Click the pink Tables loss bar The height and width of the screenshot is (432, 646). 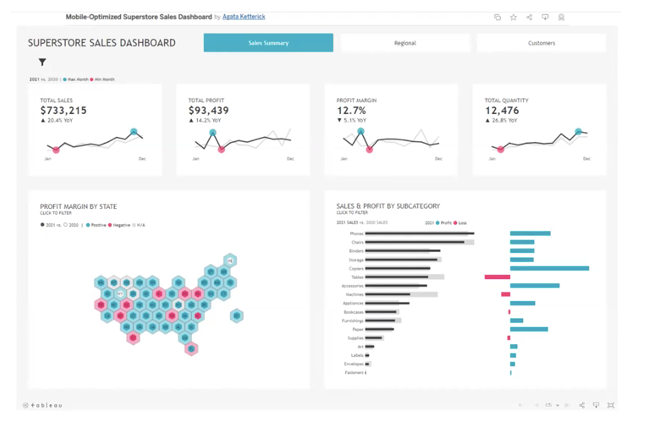click(496, 277)
